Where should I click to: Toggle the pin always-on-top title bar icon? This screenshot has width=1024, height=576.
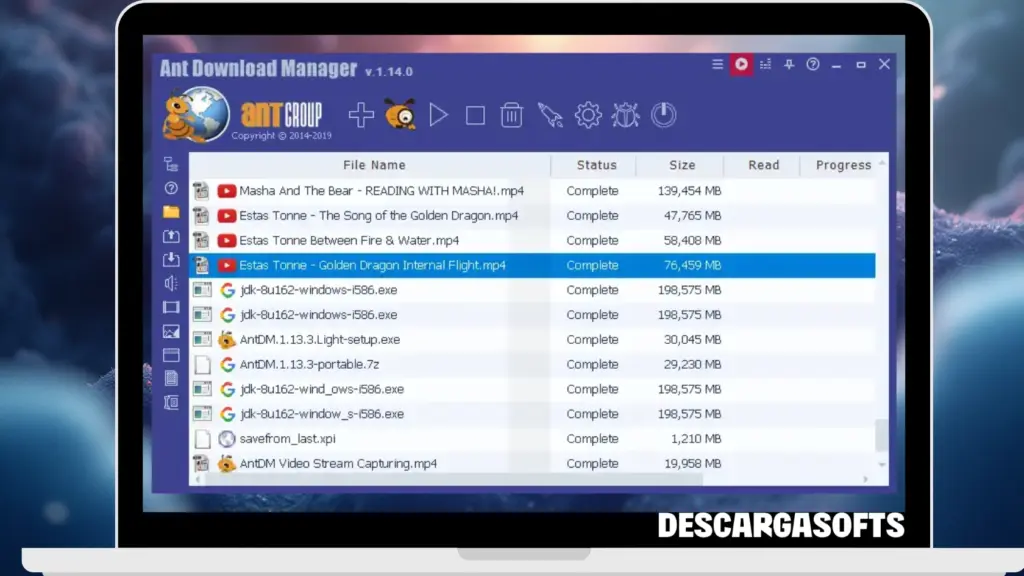point(790,64)
